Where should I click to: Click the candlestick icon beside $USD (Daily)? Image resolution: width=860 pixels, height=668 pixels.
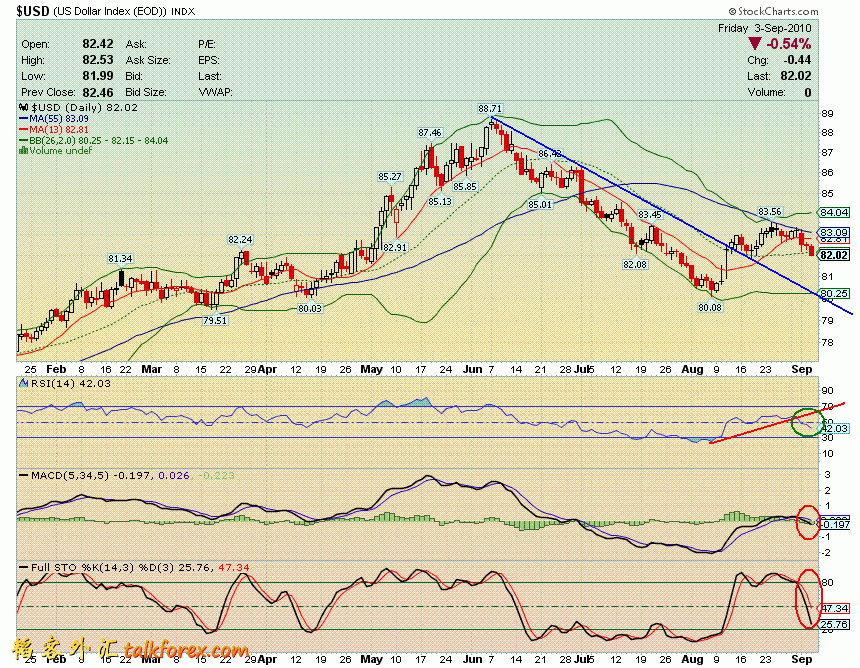[x=24, y=108]
